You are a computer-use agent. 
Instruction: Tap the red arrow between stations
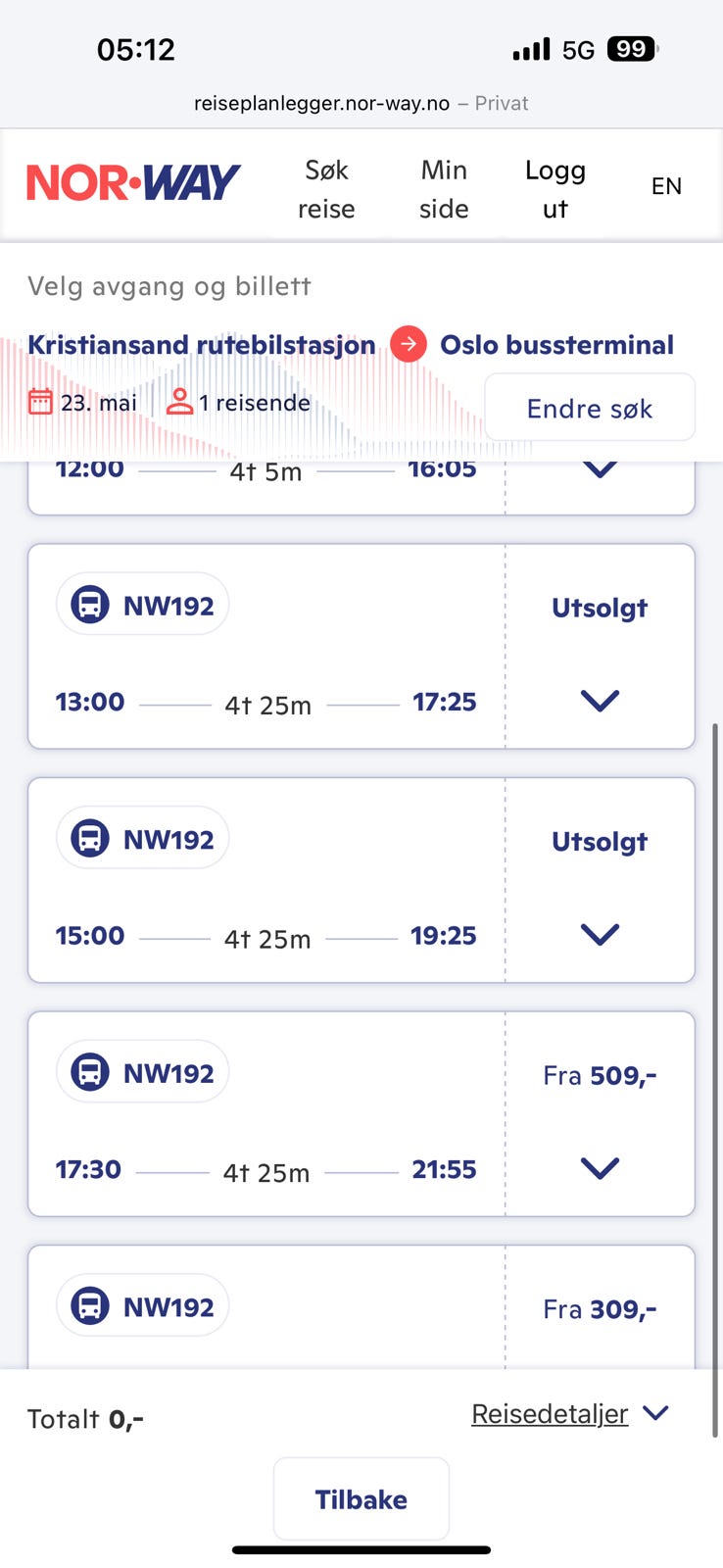tap(409, 344)
